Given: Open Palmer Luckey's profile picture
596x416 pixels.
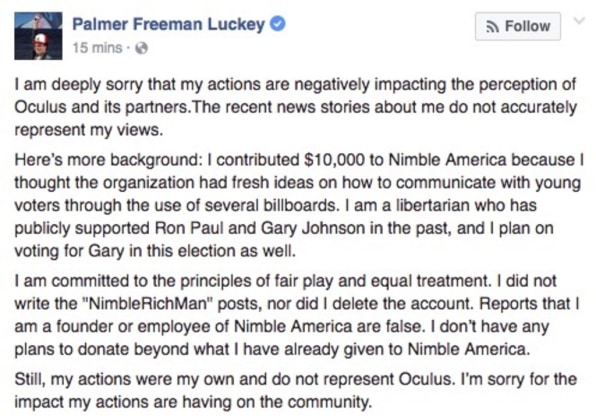Looking at the screenshot, I should (x=38, y=36).
